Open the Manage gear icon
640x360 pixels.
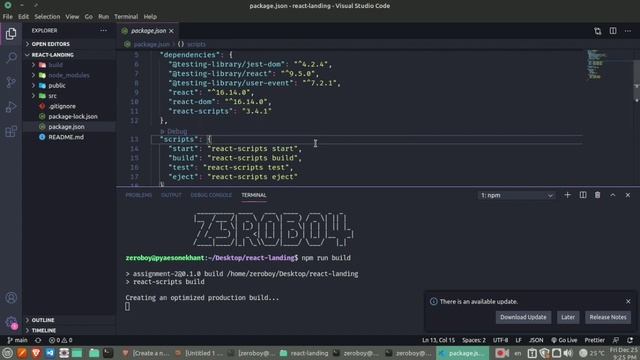coord(11,322)
